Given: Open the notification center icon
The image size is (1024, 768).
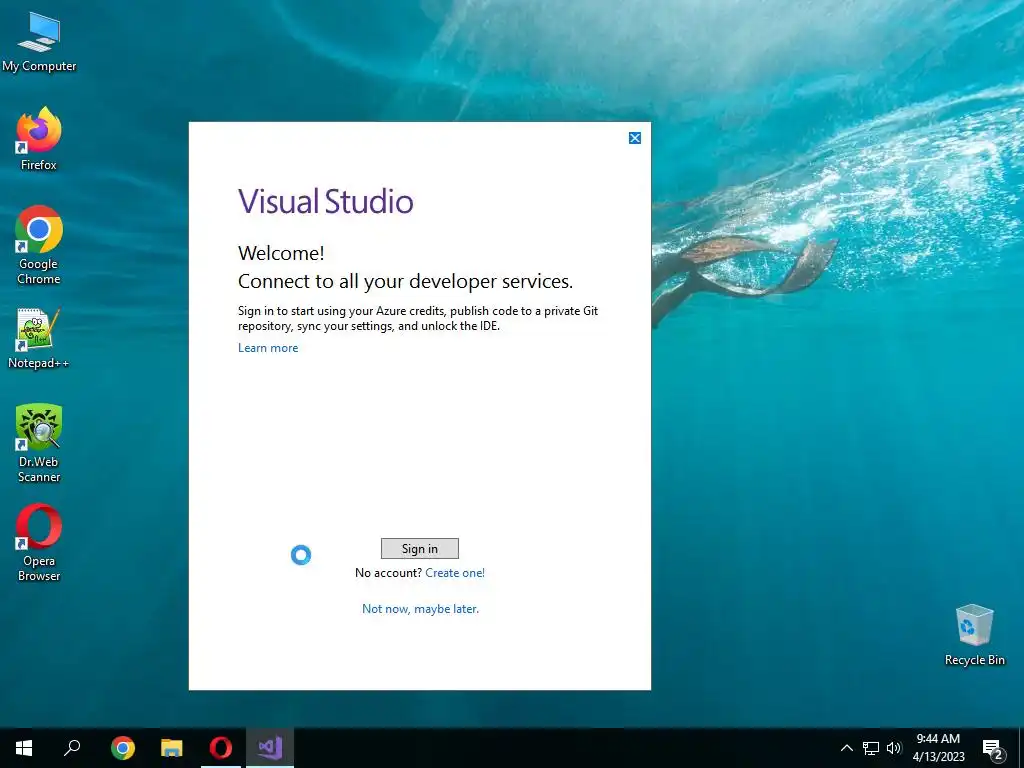Looking at the screenshot, I should click(993, 748).
